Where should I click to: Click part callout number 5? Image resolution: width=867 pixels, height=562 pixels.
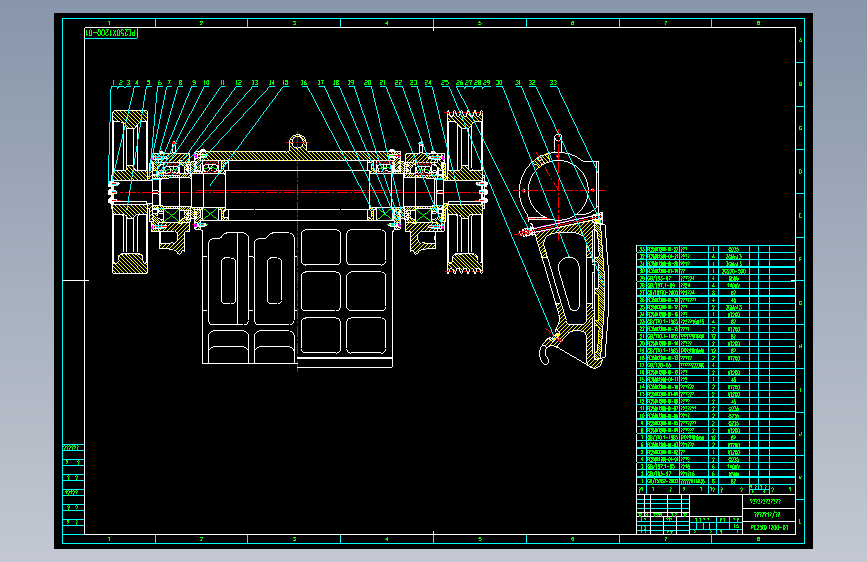[x=148, y=83]
